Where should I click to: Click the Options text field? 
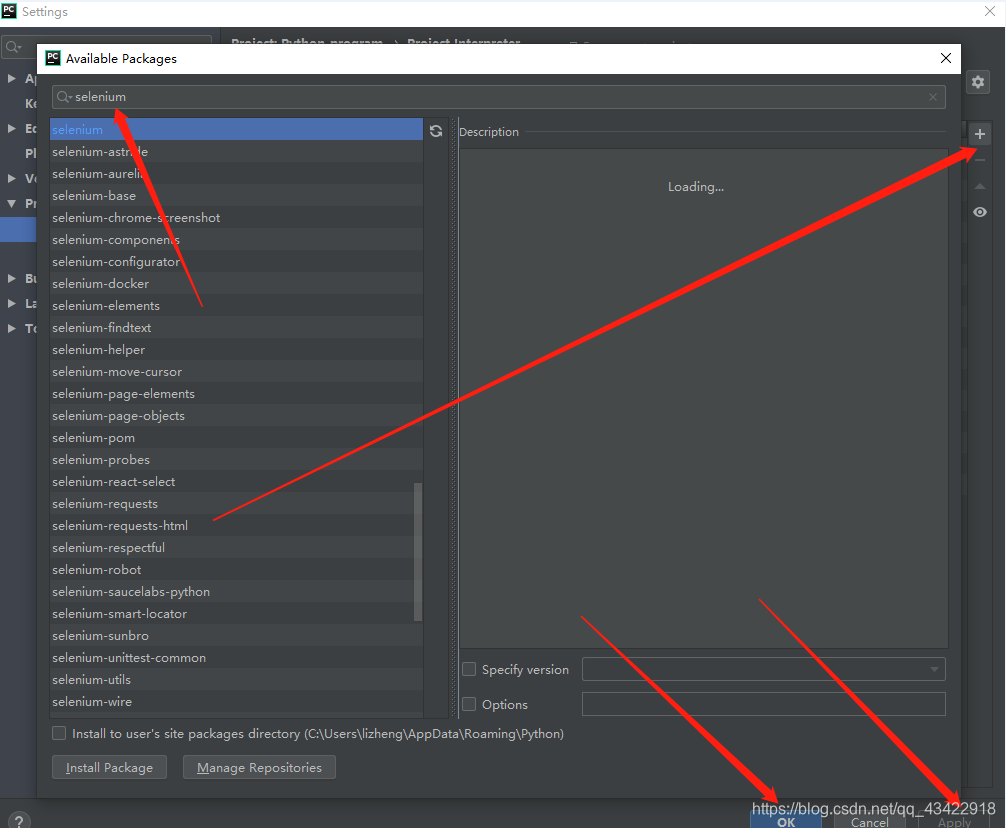[763, 704]
